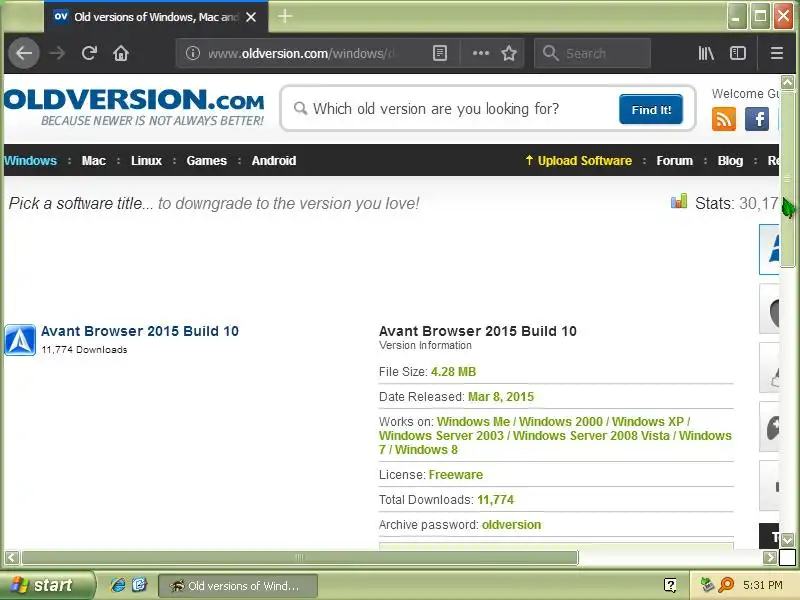Click the Stats bar chart icon
This screenshot has height=600, width=800.
(x=679, y=201)
